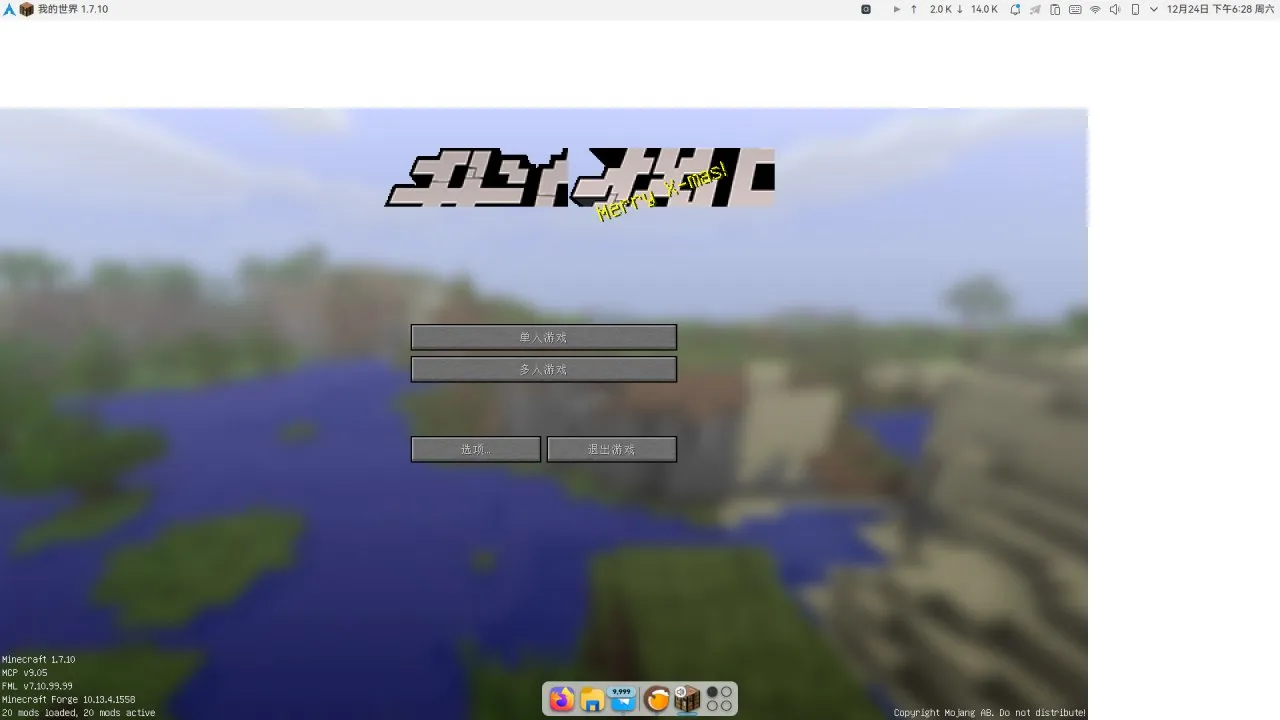Select the Minecraft crafting table dock icon
Viewport: 1280px width, 720px height.
pos(687,699)
